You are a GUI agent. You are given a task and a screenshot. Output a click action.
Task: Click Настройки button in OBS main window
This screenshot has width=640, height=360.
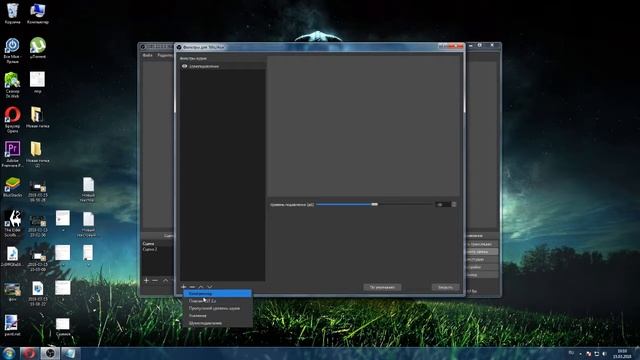[x=481, y=267]
